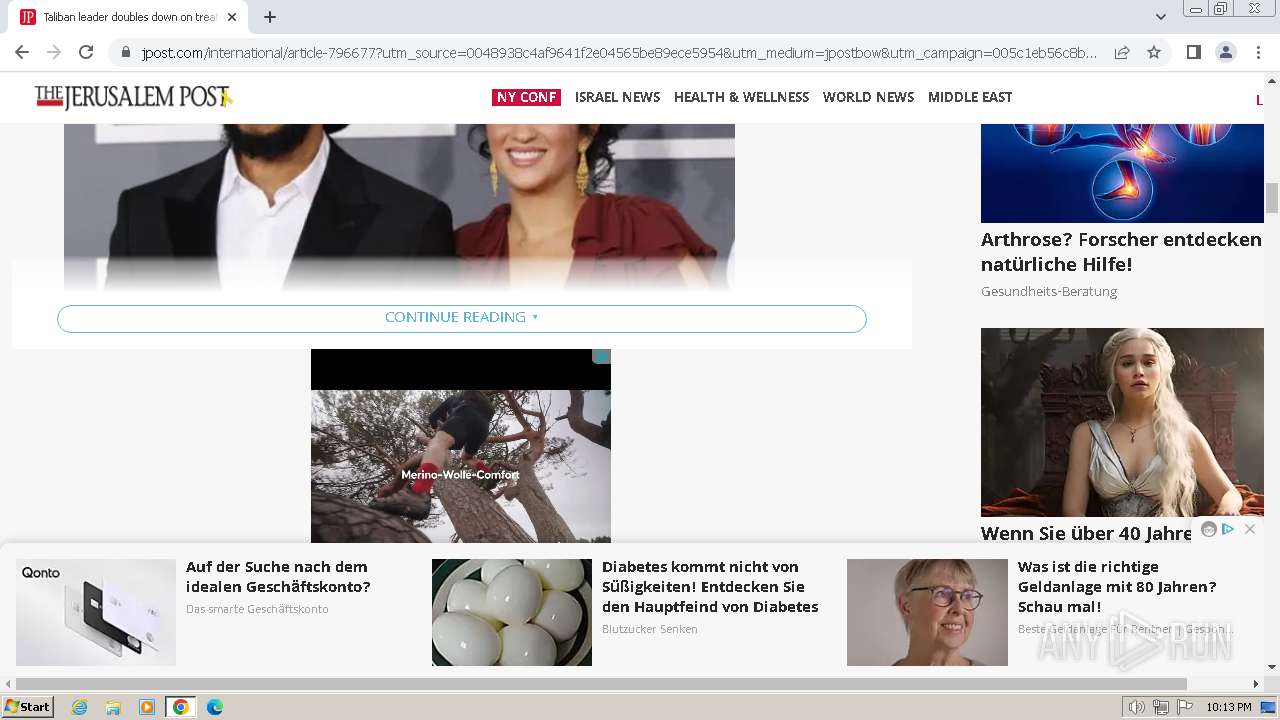1280x720 pixels.
Task: Go back to the previous page
Action: click(x=22, y=52)
